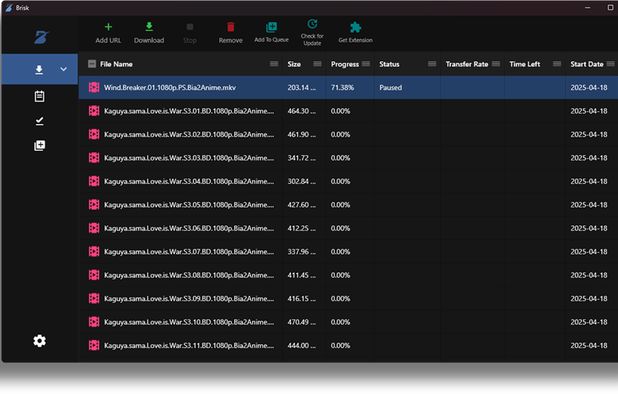This screenshot has height=394, width=618.
Task: Sort by Transfer Rate column header
Action: coord(467,64)
